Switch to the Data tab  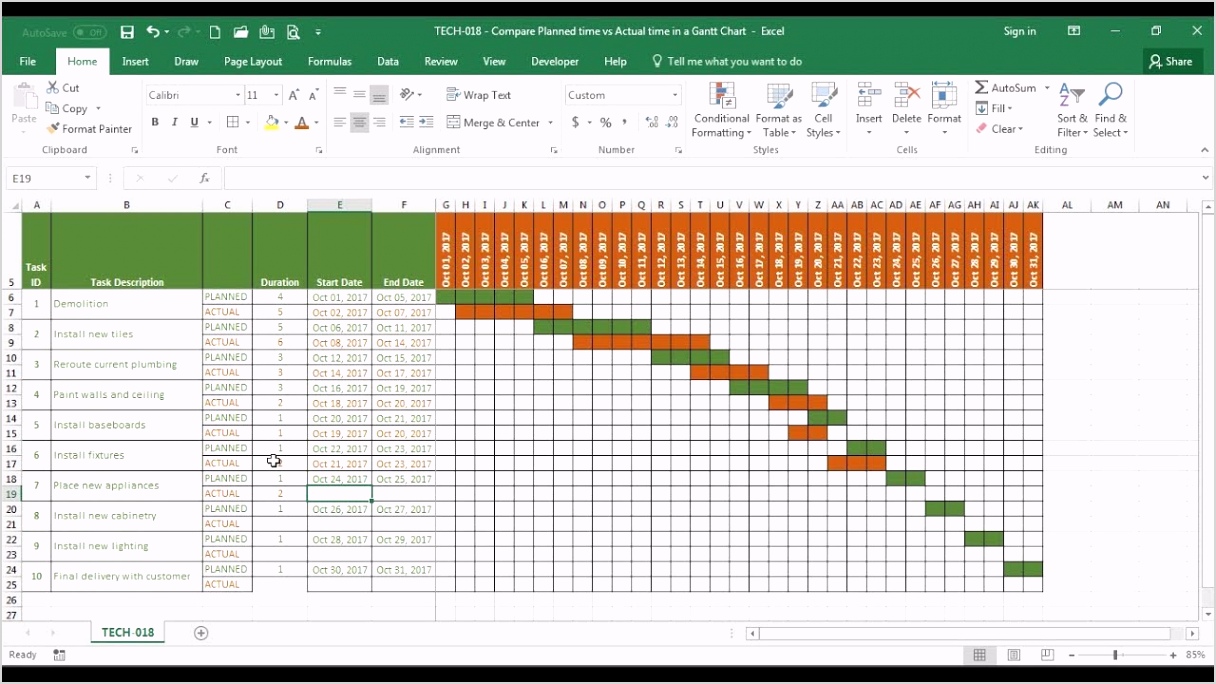(x=388, y=62)
